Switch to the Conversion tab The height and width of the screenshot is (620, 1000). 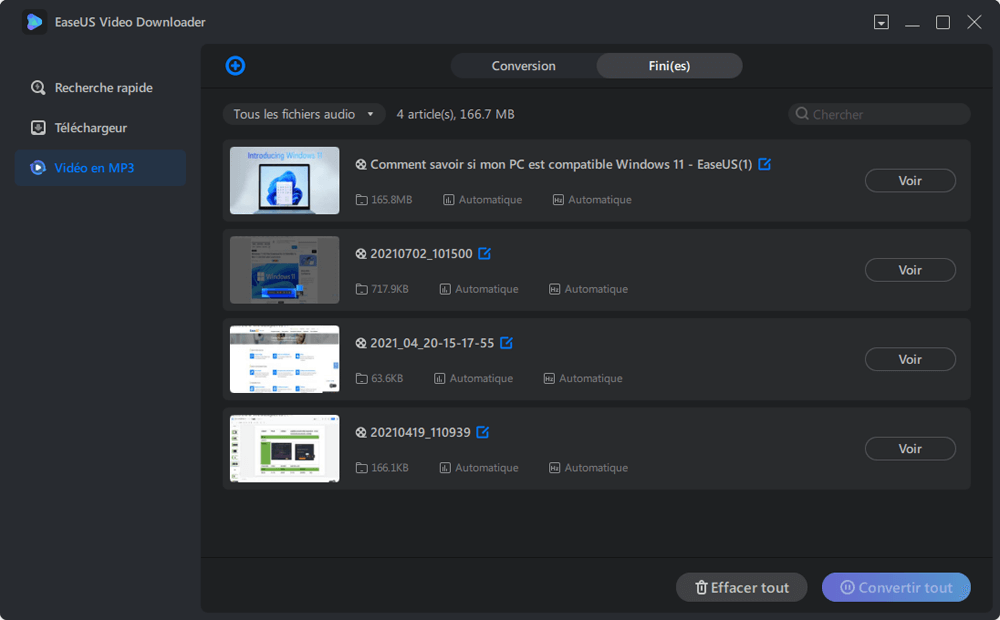click(x=524, y=66)
